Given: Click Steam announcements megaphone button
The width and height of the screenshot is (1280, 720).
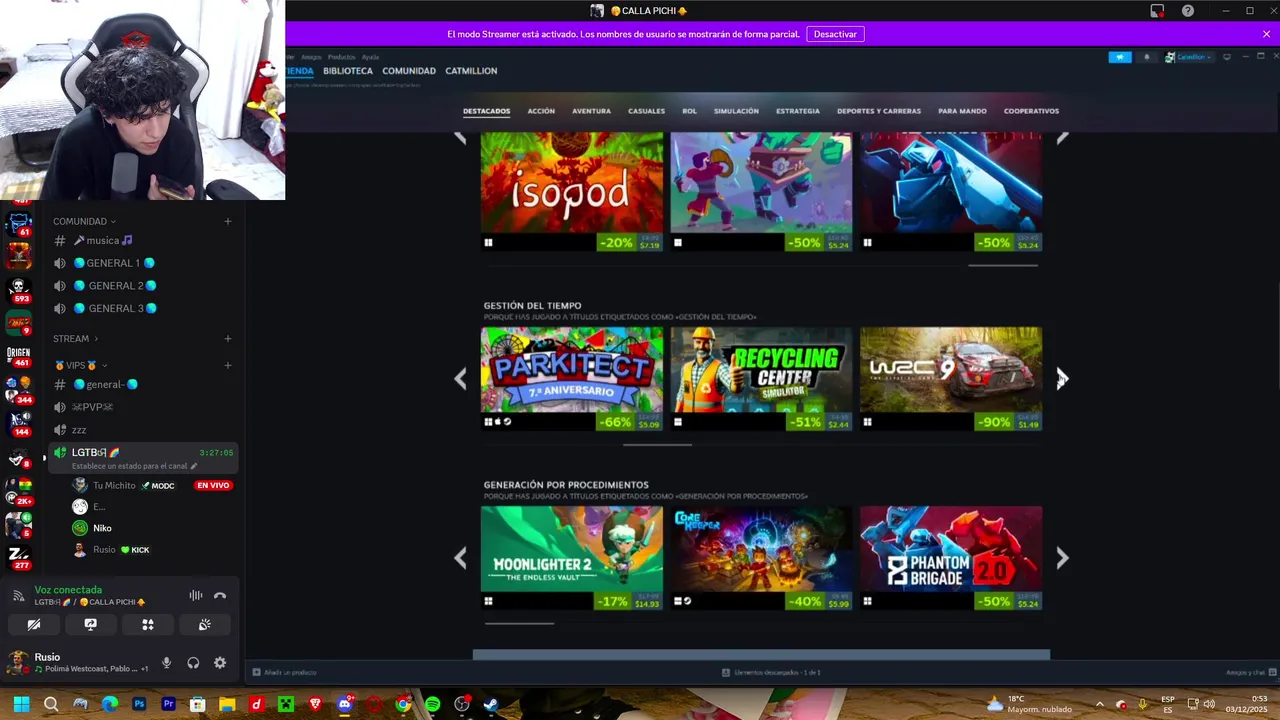Looking at the screenshot, I should tap(1119, 57).
